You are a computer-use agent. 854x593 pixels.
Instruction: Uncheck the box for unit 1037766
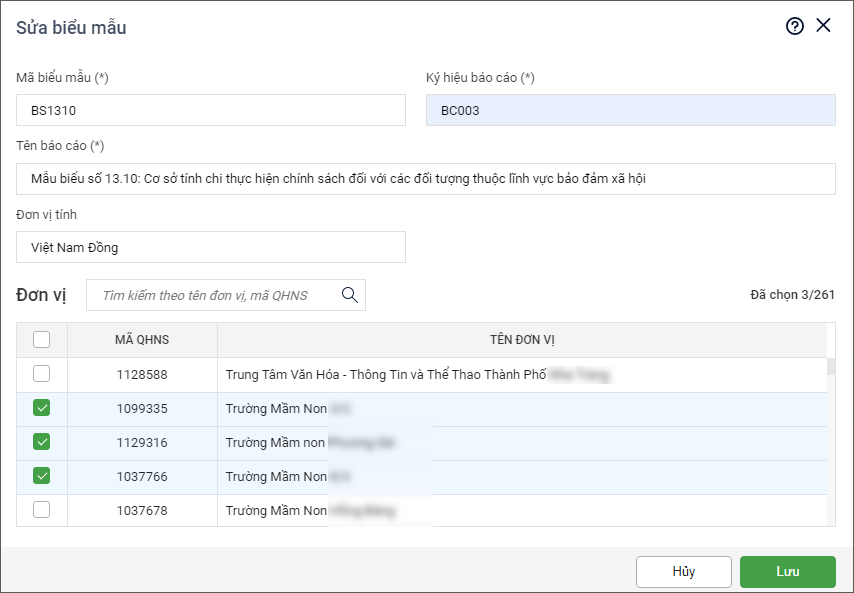point(42,476)
